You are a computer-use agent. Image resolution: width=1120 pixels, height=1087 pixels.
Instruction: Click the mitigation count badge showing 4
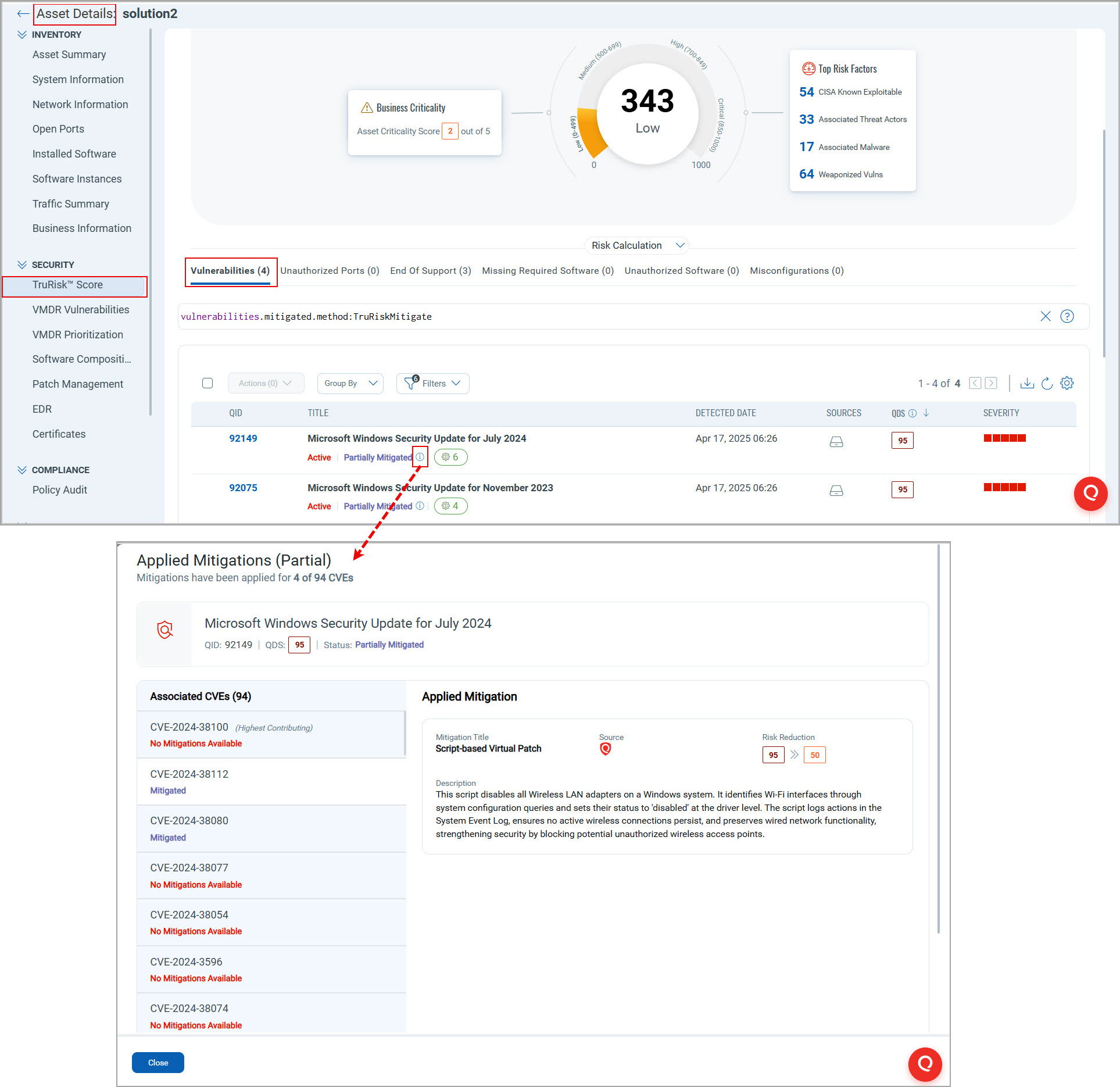(450, 506)
